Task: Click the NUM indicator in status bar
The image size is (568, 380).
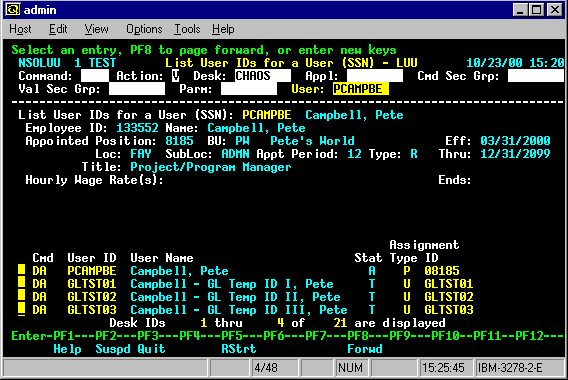Action: [x=350, y=368]
